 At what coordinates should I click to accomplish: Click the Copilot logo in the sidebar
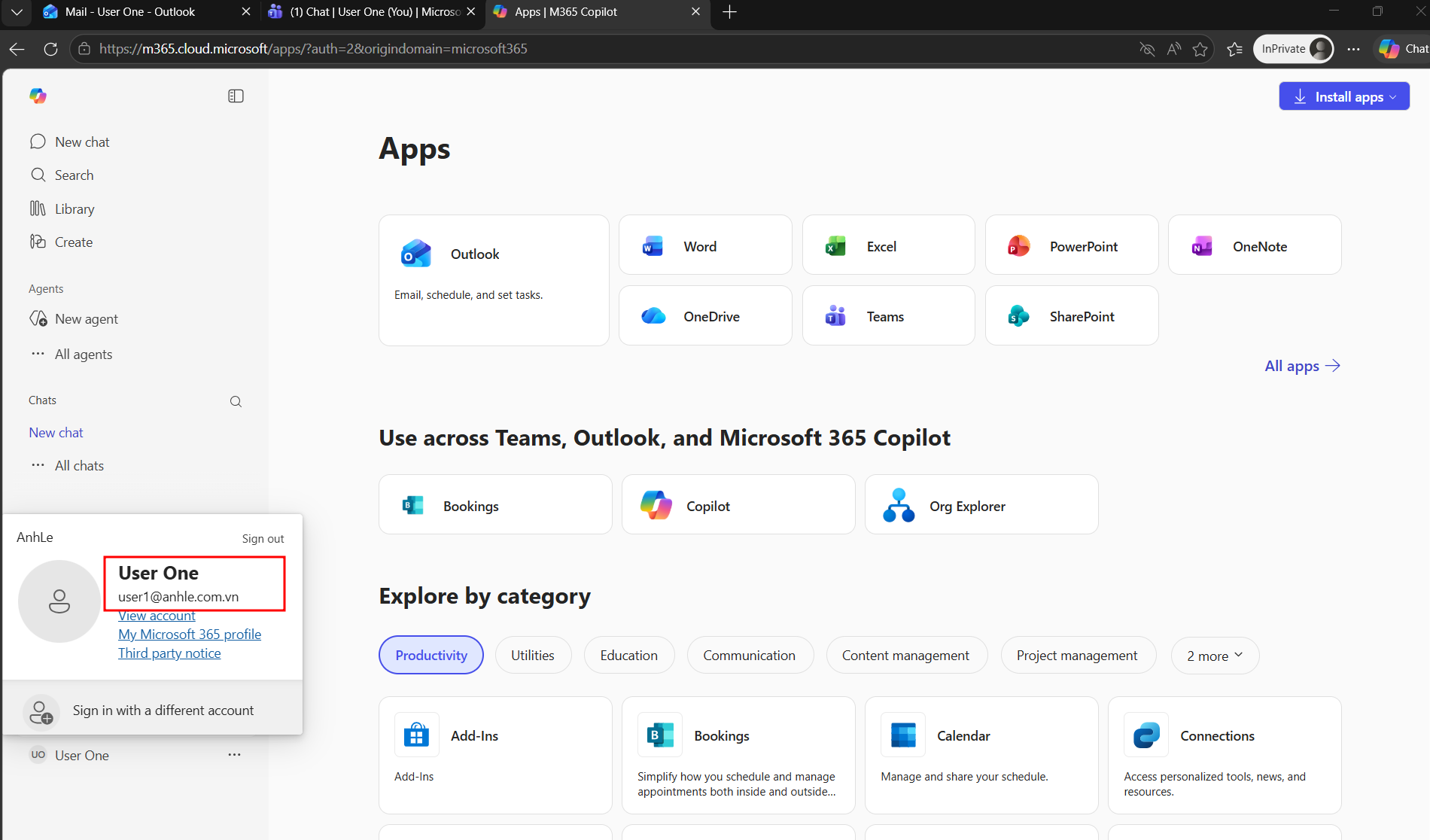[38, 96]
